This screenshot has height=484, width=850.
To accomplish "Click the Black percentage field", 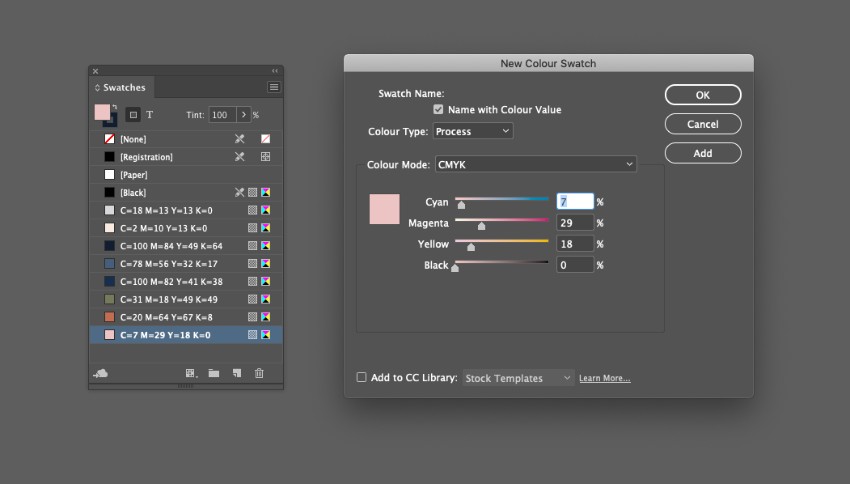I will tap(575, 265).
